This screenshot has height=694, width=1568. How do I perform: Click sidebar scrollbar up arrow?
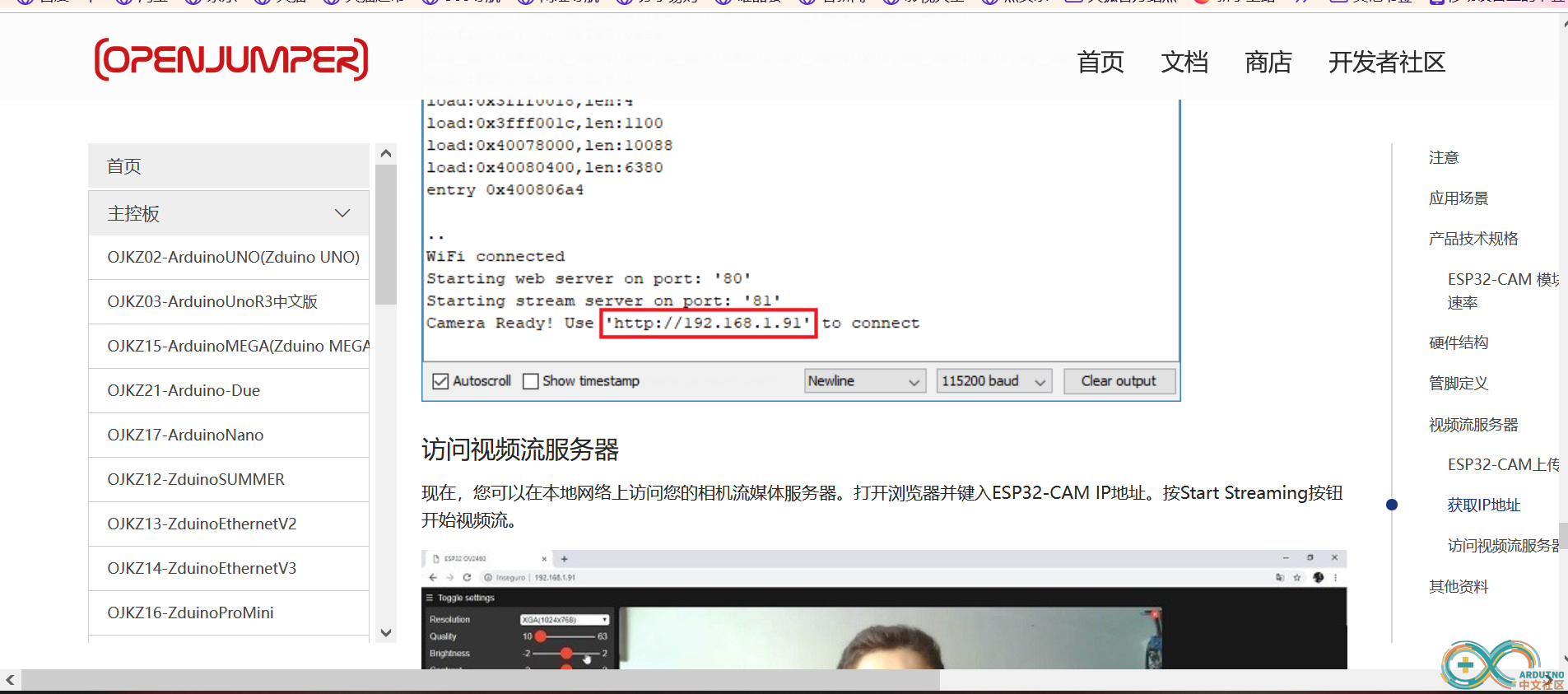[x=385, y=154]
